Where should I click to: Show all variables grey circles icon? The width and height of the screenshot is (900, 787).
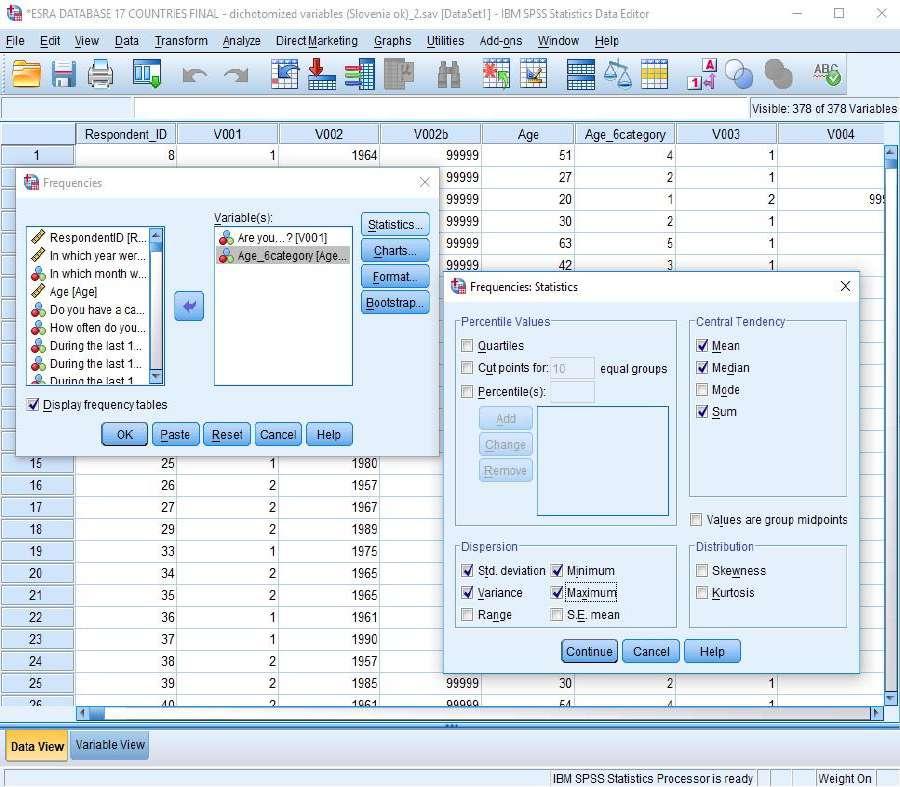778,74
